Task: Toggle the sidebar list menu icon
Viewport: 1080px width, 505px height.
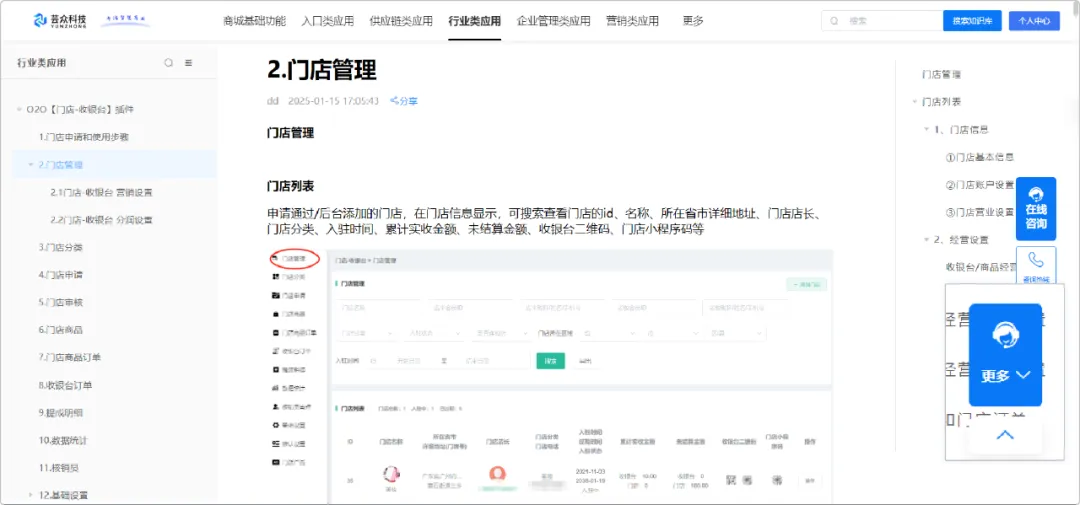Action: [x=189, y=63]
